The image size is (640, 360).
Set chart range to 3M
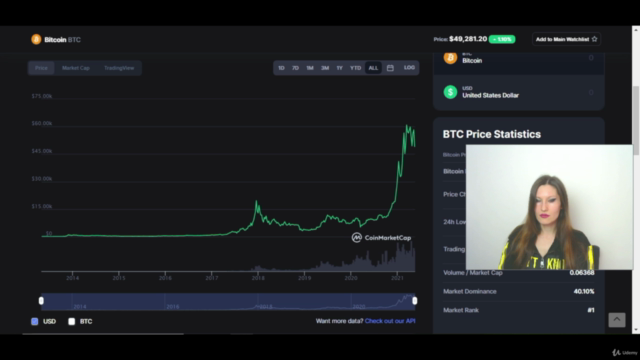(x=325, y=68)
